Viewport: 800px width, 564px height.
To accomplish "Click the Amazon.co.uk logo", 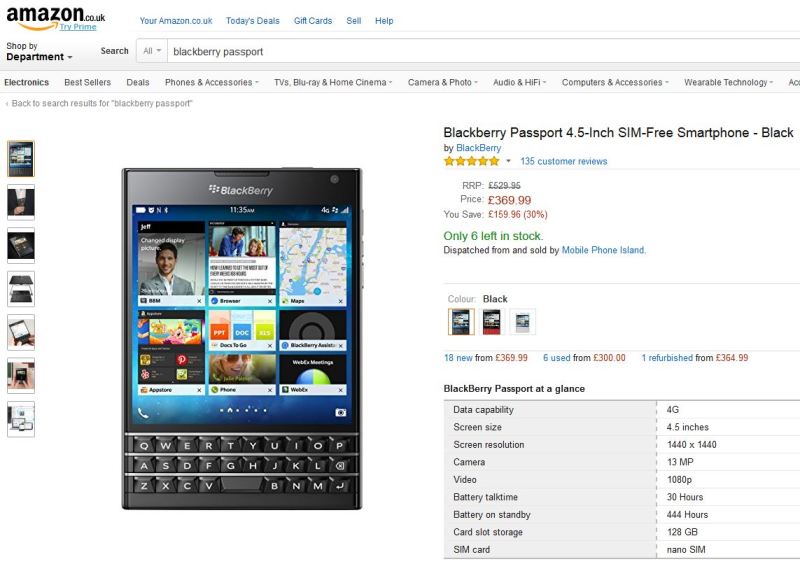I will [x=55, y=17].
